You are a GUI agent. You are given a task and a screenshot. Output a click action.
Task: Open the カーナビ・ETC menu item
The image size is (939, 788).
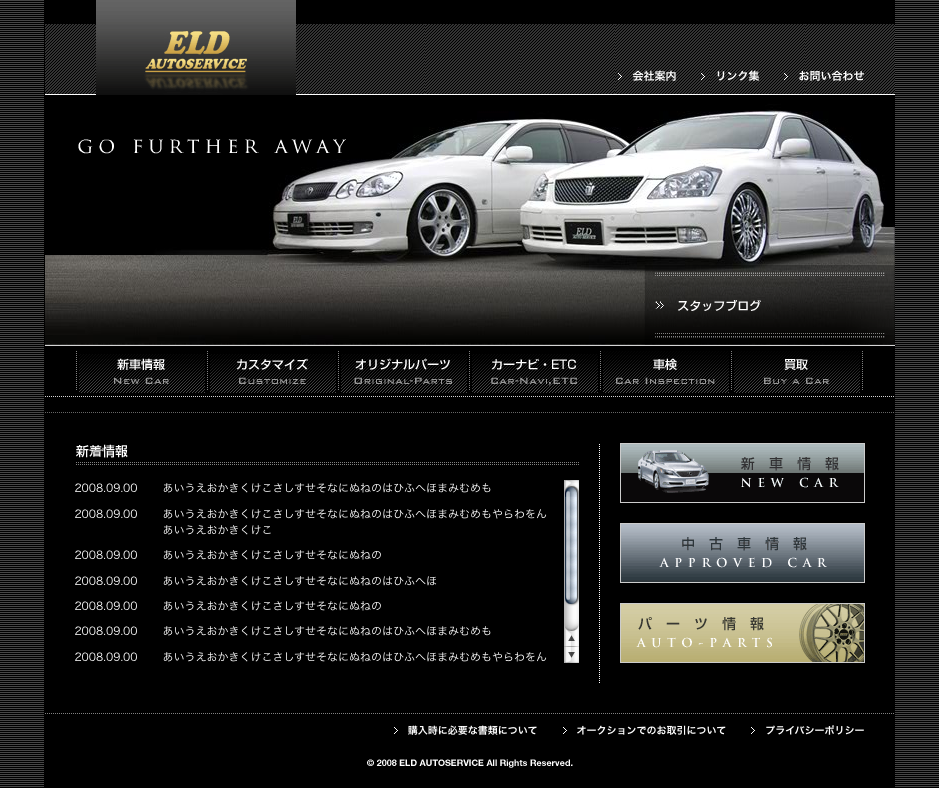click(x=534, y=372)
